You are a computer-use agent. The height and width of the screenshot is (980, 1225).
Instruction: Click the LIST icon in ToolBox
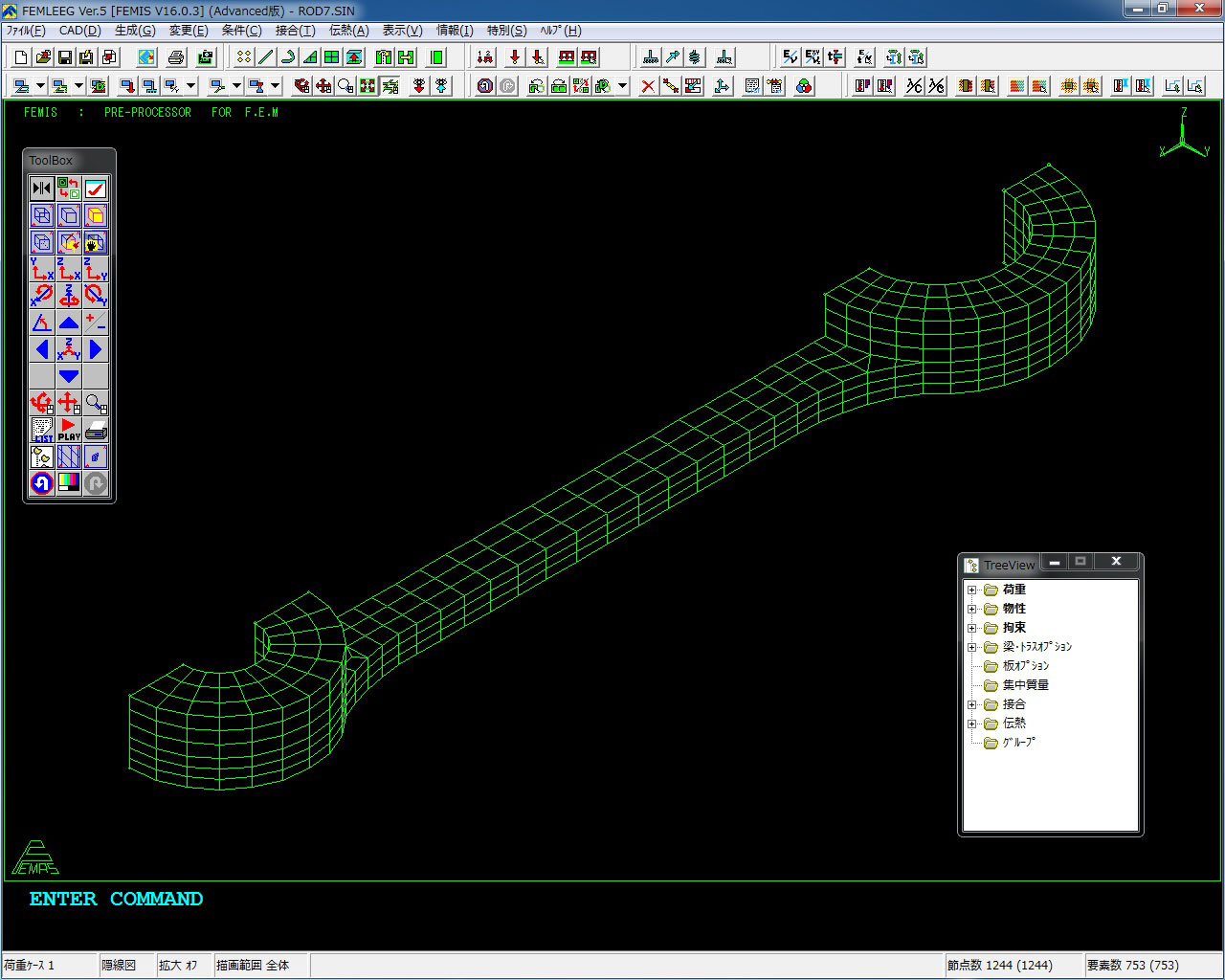click(x=42, y=430)
